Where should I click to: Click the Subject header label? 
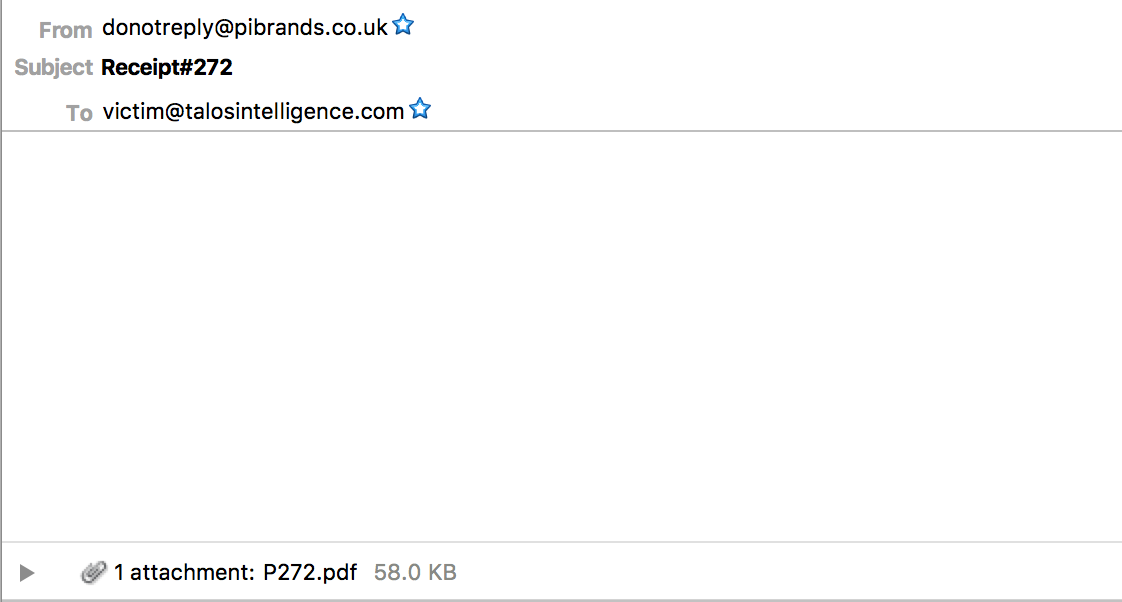coord(54,67)
